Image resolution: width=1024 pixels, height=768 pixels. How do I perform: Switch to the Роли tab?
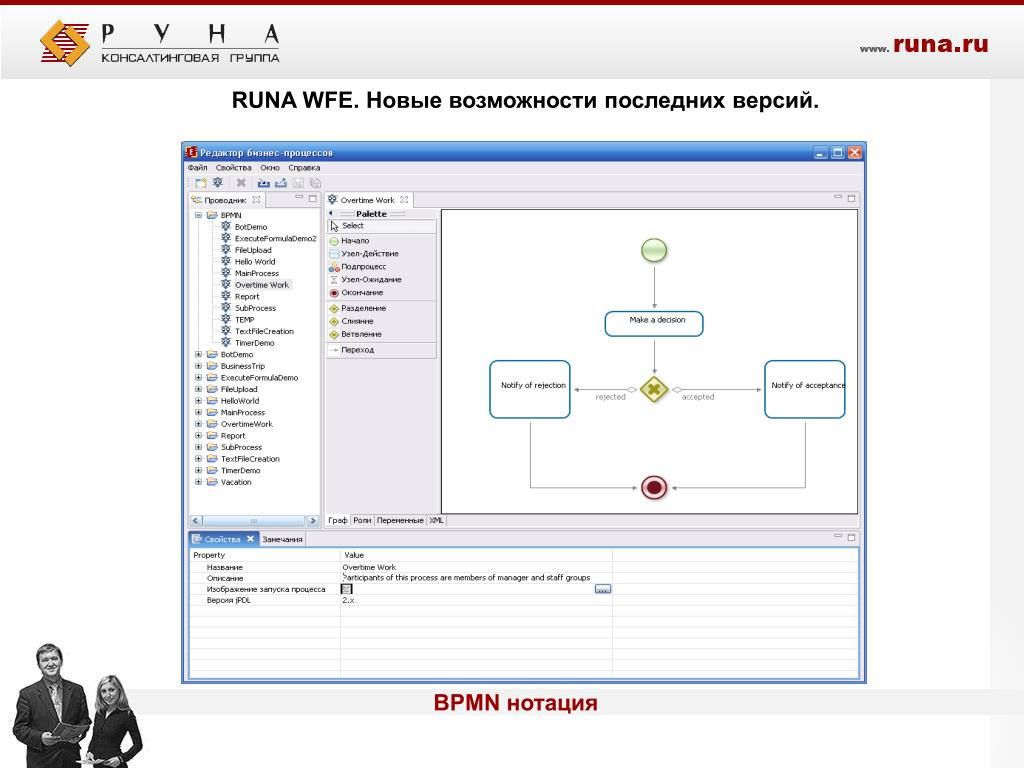(362, 520)
